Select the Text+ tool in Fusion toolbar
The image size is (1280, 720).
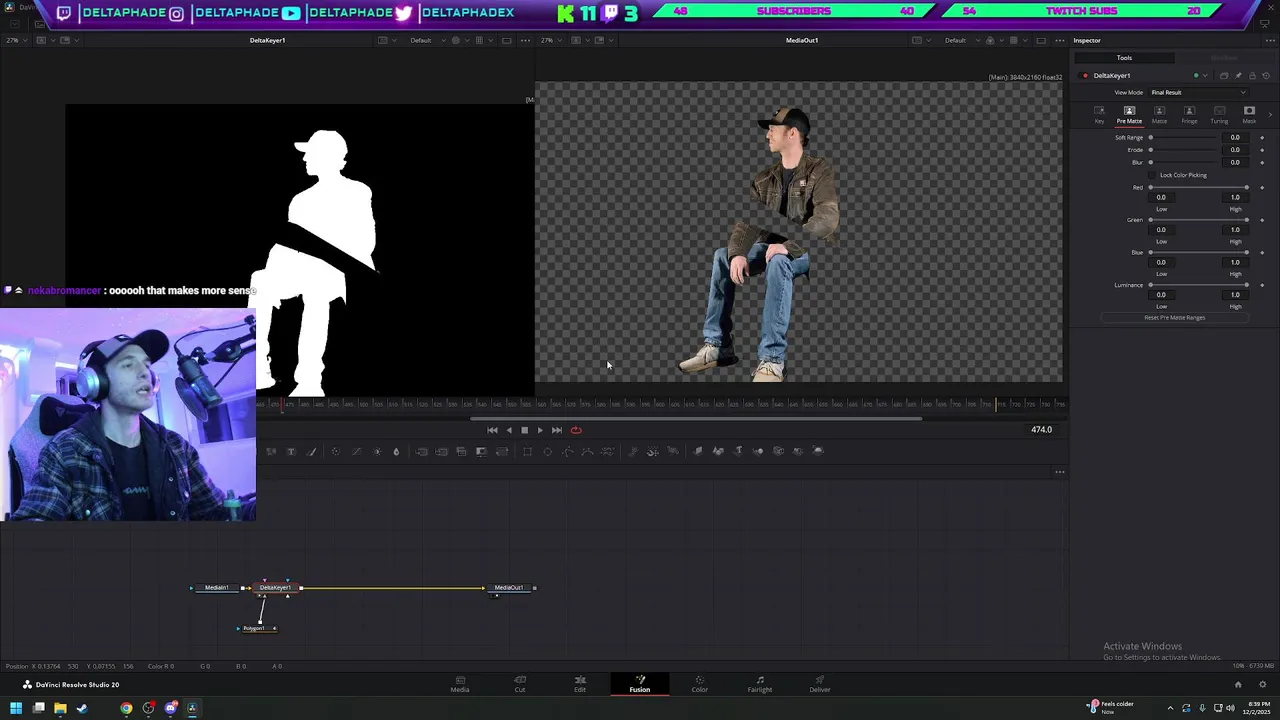tap(291, 451)
